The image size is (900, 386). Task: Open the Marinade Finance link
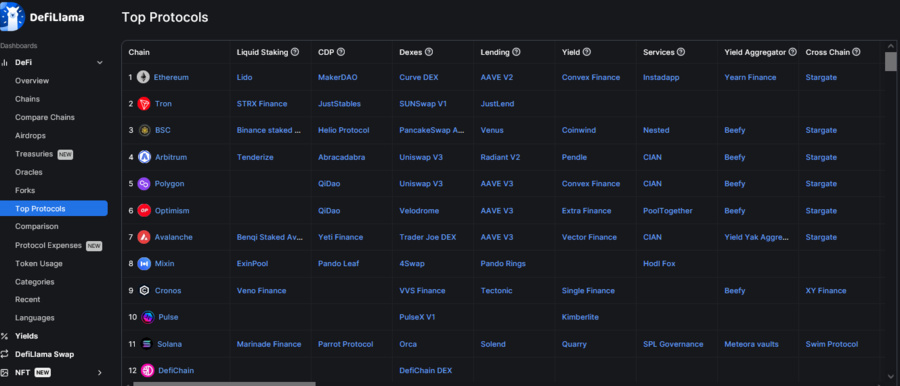(269, 344)
